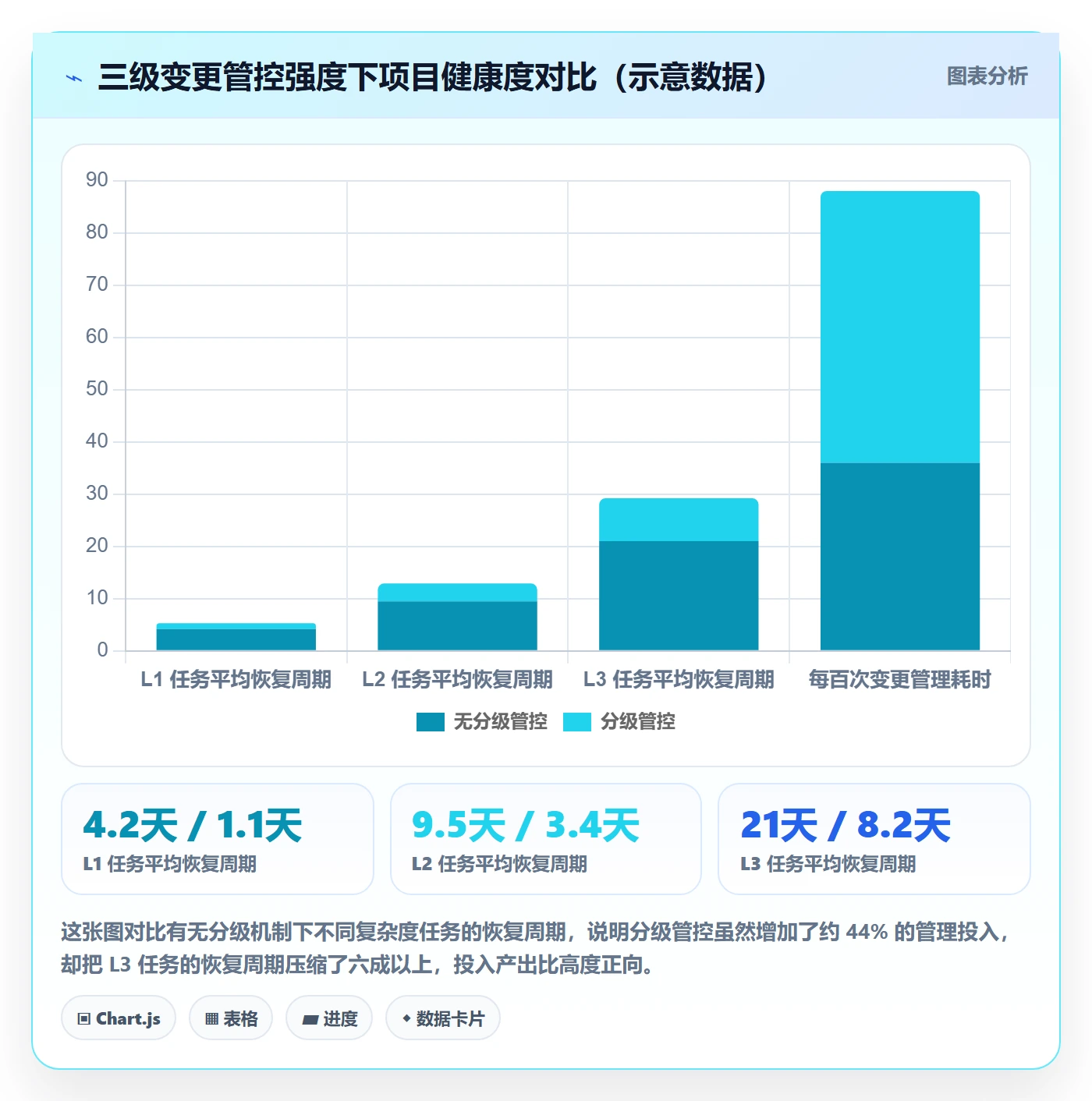Click the 9.5天 / 3.4天 data card
Viewport: 1092px width, 1101px height.
point(546,839)
